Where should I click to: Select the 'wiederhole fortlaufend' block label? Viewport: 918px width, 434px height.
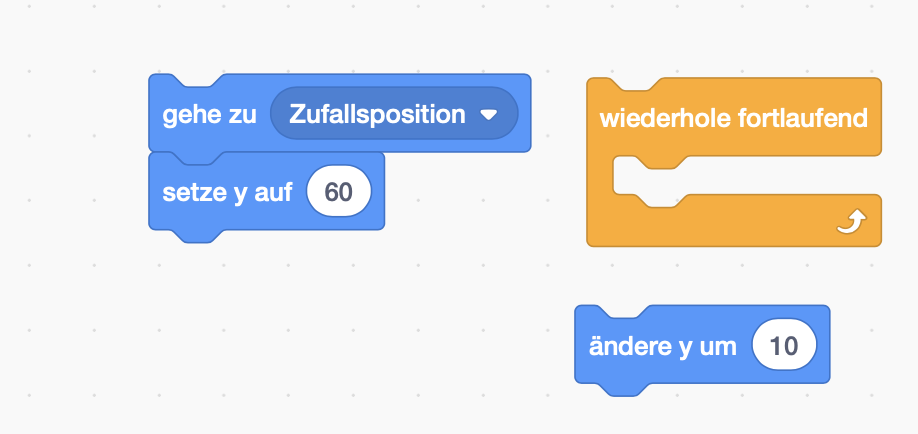click(x=733, y=118)
